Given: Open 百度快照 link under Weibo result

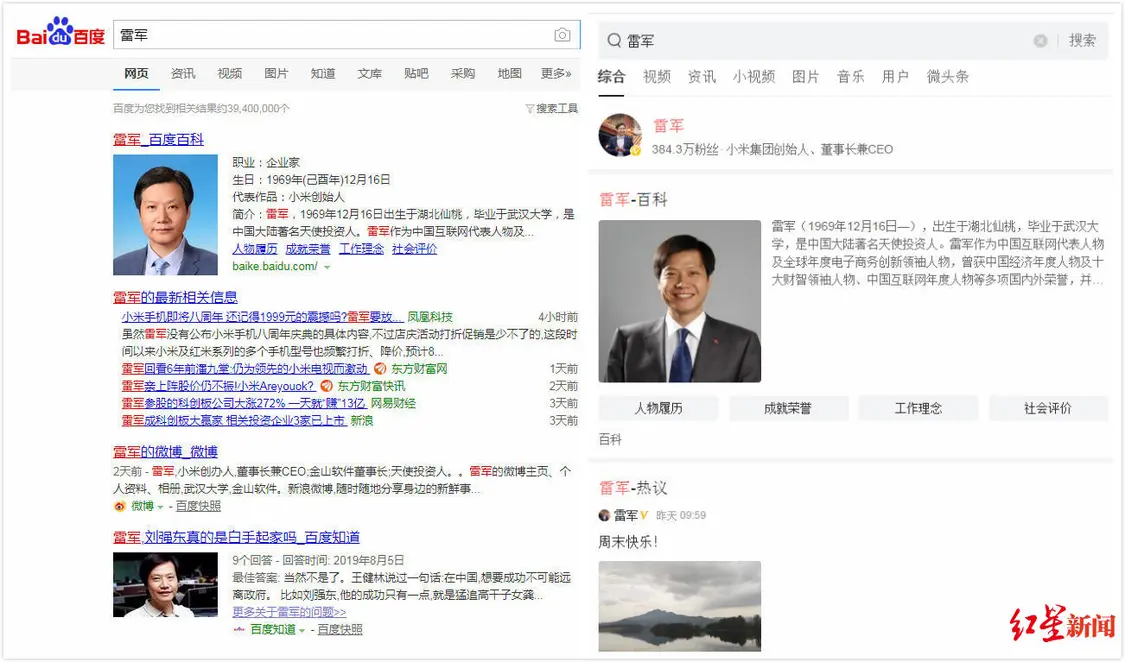Looking at the screenshot, I should pos(198,506).
